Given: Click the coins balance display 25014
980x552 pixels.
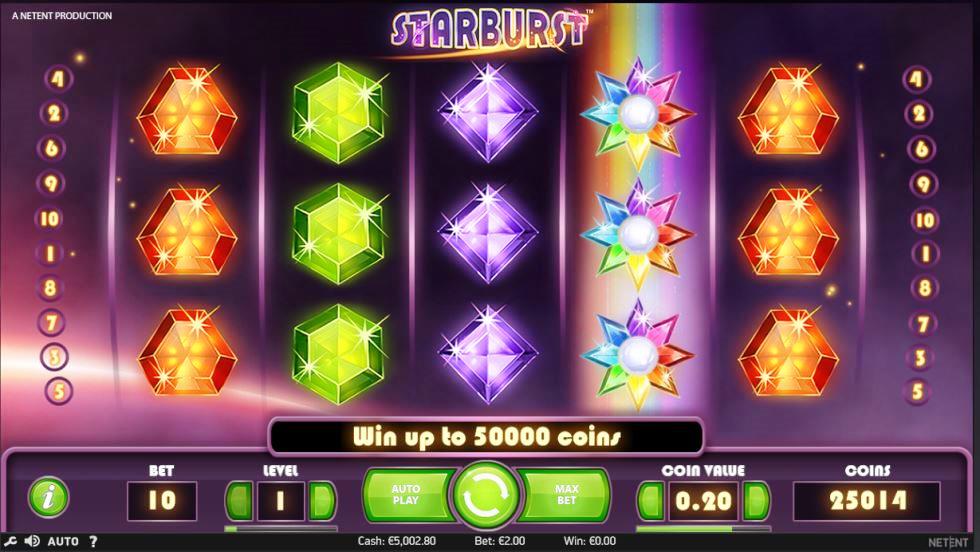Looking at the screenshot, I should pos(867,501).
